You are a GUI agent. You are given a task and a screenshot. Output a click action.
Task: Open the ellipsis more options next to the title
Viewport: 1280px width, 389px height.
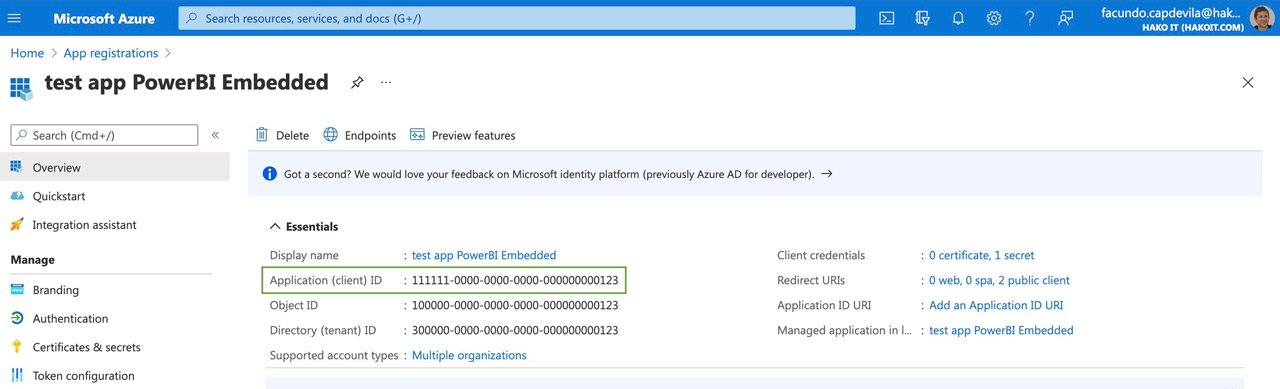387,82
